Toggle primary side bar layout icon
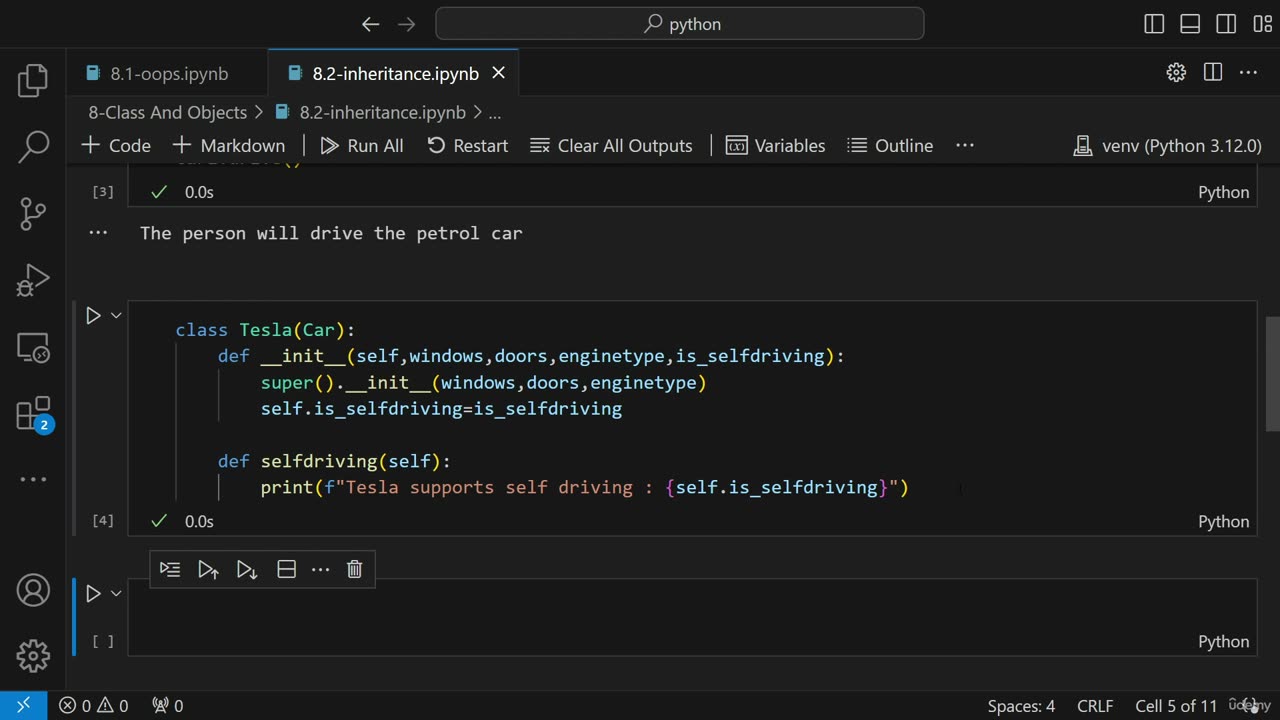Image resolution: width=1280 pixels, height=720 pixels. pos(1154,24)
